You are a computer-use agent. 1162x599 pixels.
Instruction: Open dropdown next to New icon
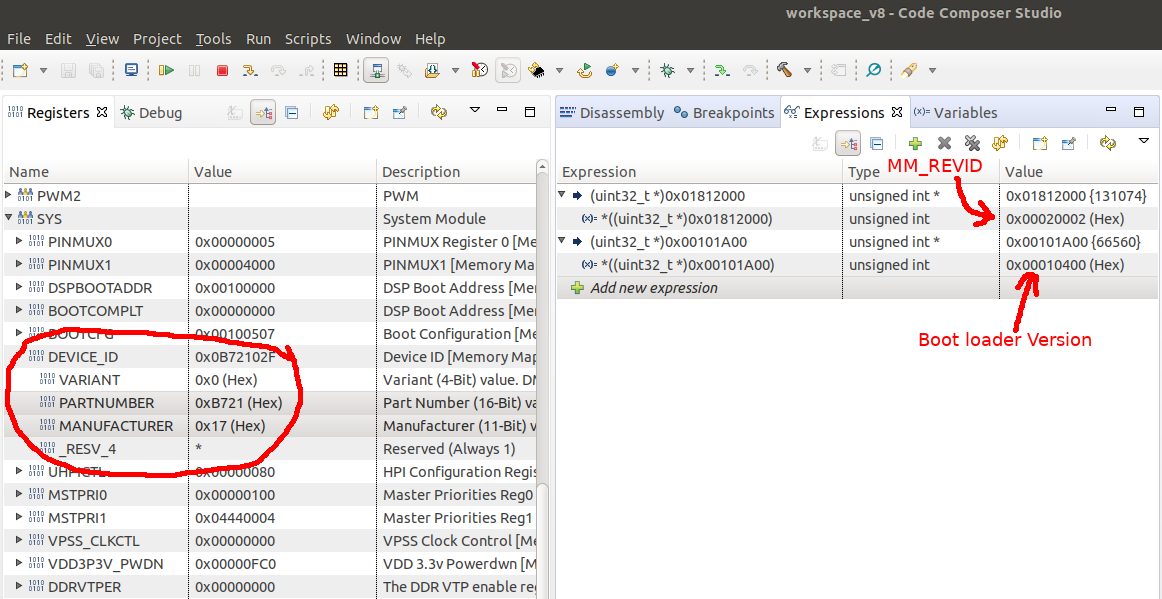[x=43, y=71]
